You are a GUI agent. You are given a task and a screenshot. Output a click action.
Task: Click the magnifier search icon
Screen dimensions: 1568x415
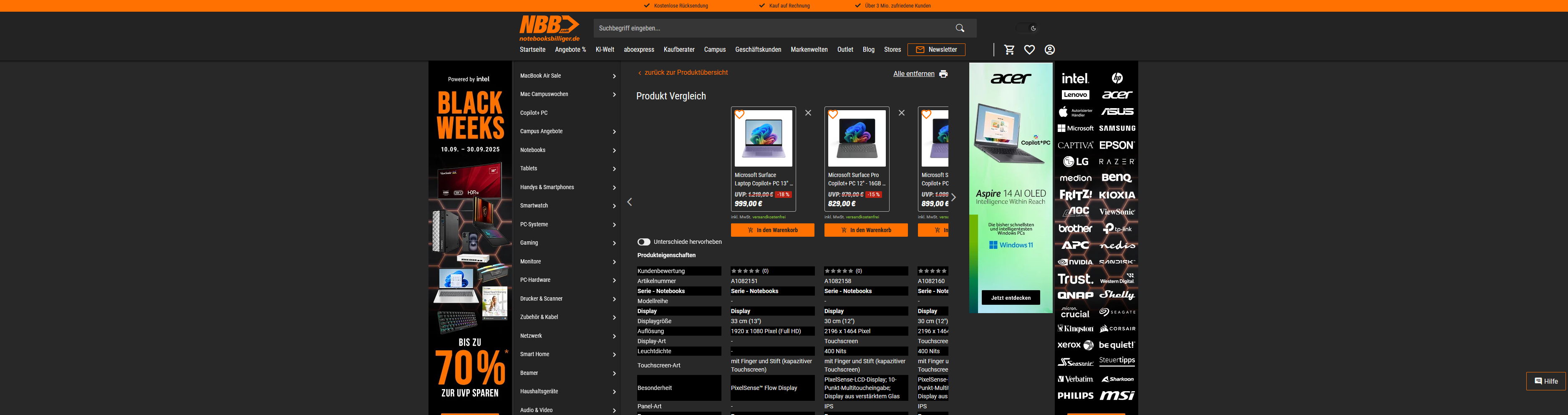point(960,28)
